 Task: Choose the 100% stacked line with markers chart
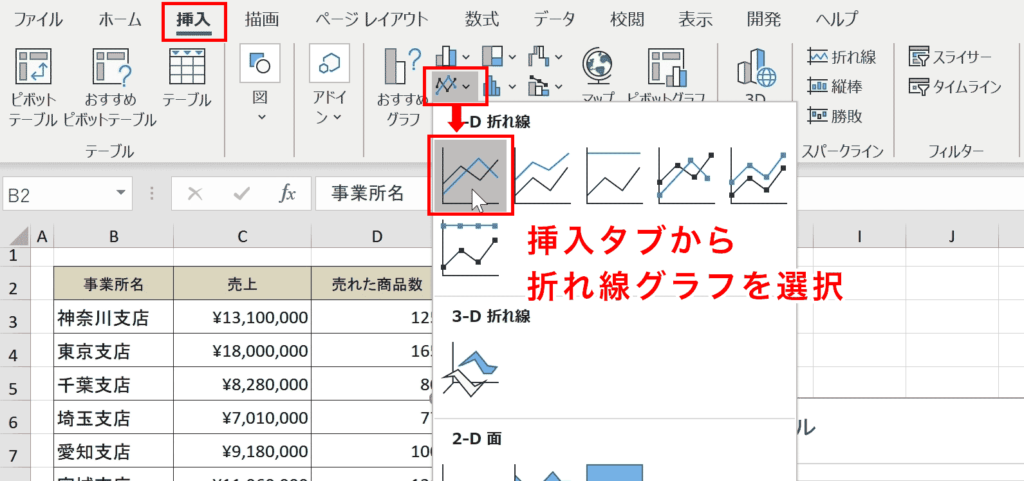pos(470,248)
